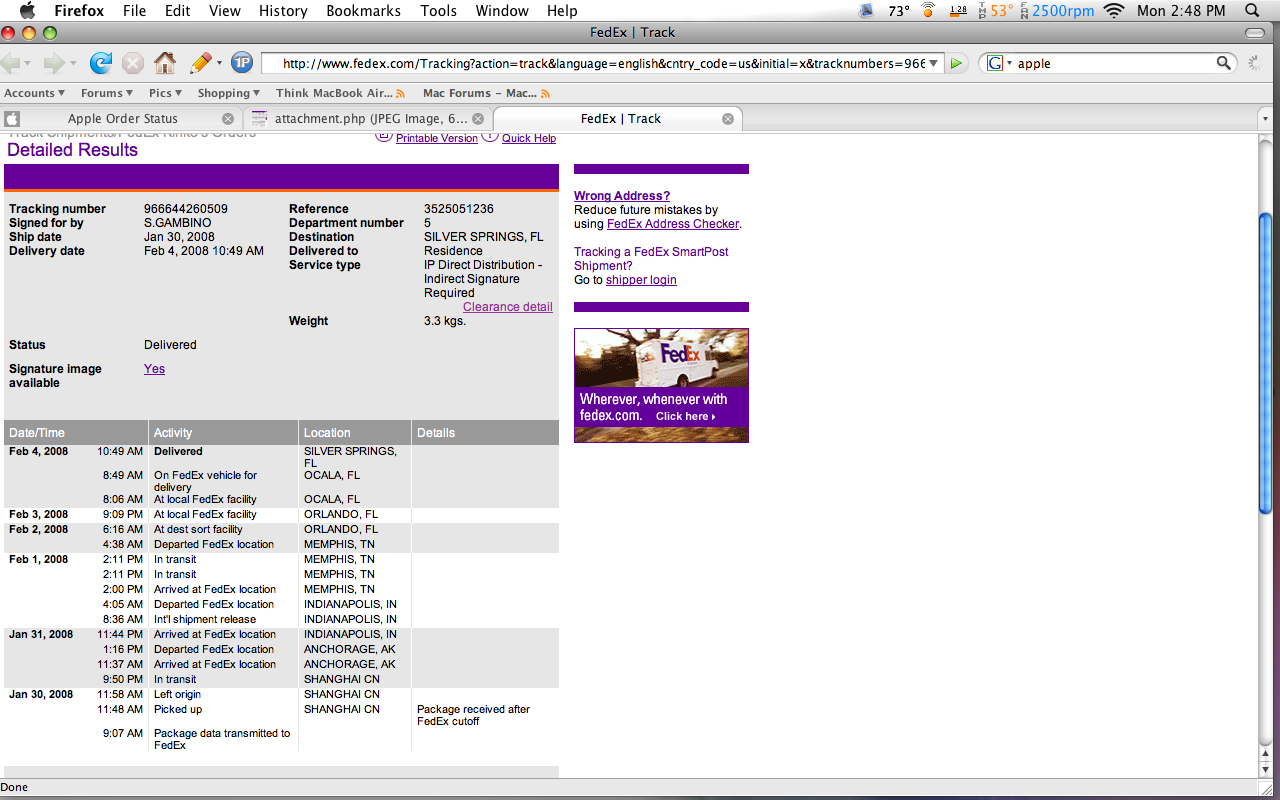Click the toolbar toggle pill in title bar
This screenshot has height=800, width=1280.
click(1255, 33)
